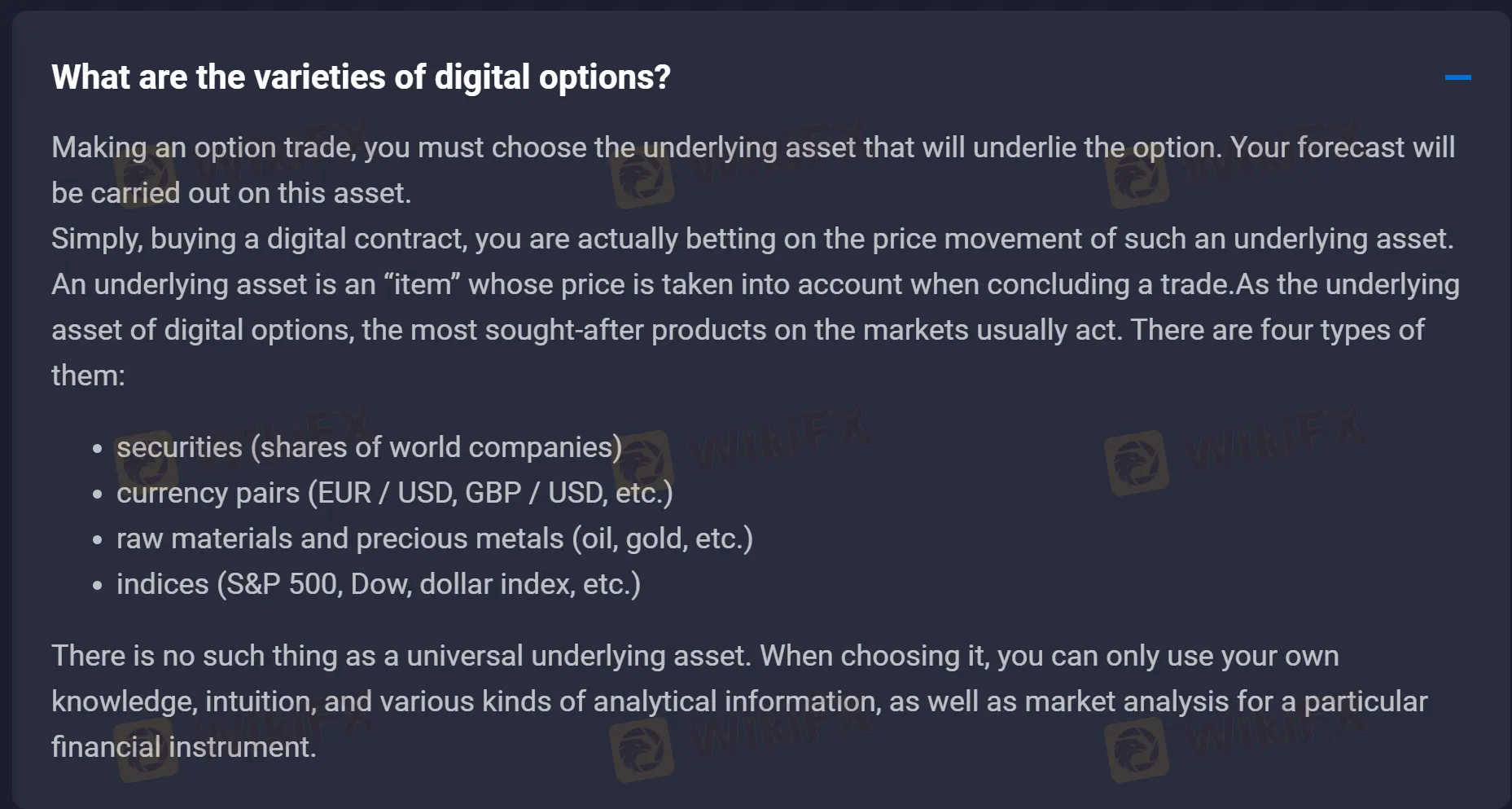Image resolution: width=1512 pixels, height=809 pixels.
Task: Click the "What are the varieties of digital options?" heading
Action: point(361,77)
